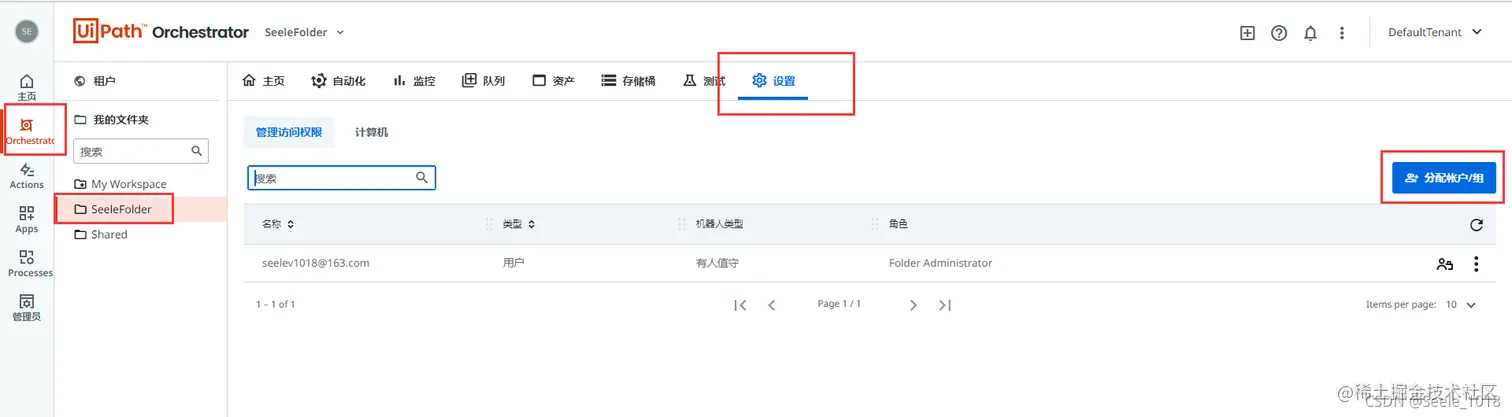
Task: Click the 角色 column header
Action: (x=898, y=224)
